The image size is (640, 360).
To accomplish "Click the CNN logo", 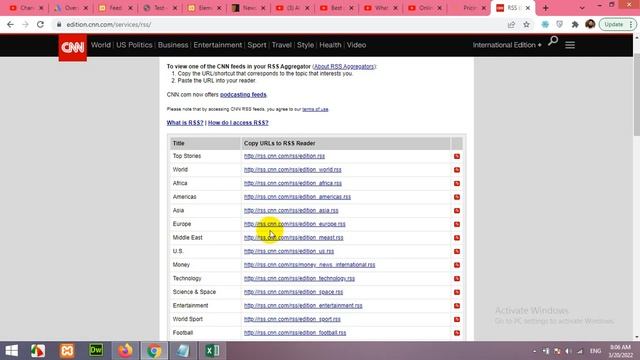I will click(73, 47).
